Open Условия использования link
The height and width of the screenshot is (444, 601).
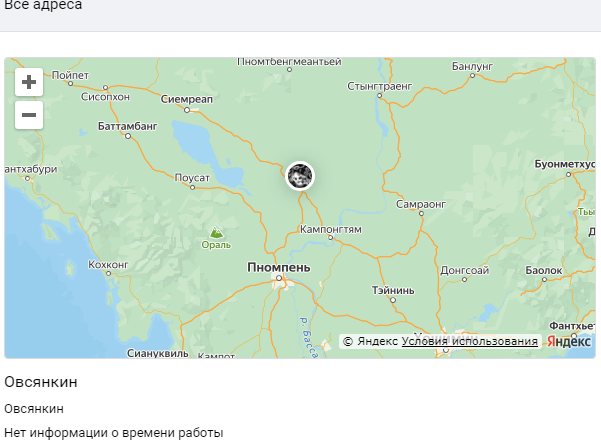(470, 341)
